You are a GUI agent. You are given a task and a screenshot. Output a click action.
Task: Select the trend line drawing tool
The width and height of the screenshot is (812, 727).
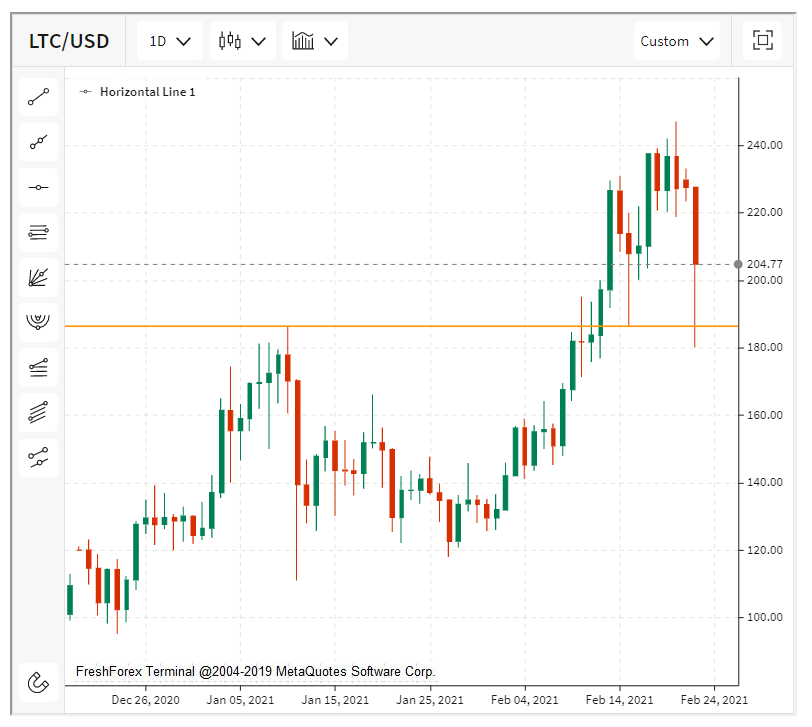(38, 97)
